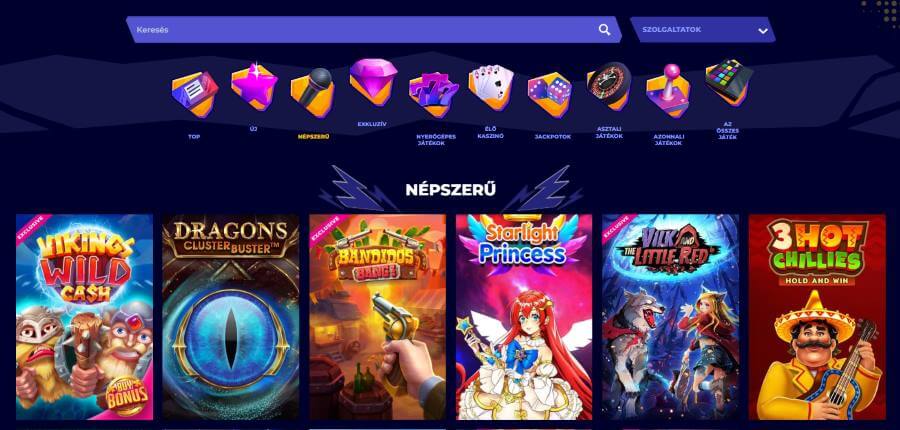Launch the 3 Hot Chillies game tile
Image resolution: width=900 pixels, height=430 pixels.
click(817, 317)
